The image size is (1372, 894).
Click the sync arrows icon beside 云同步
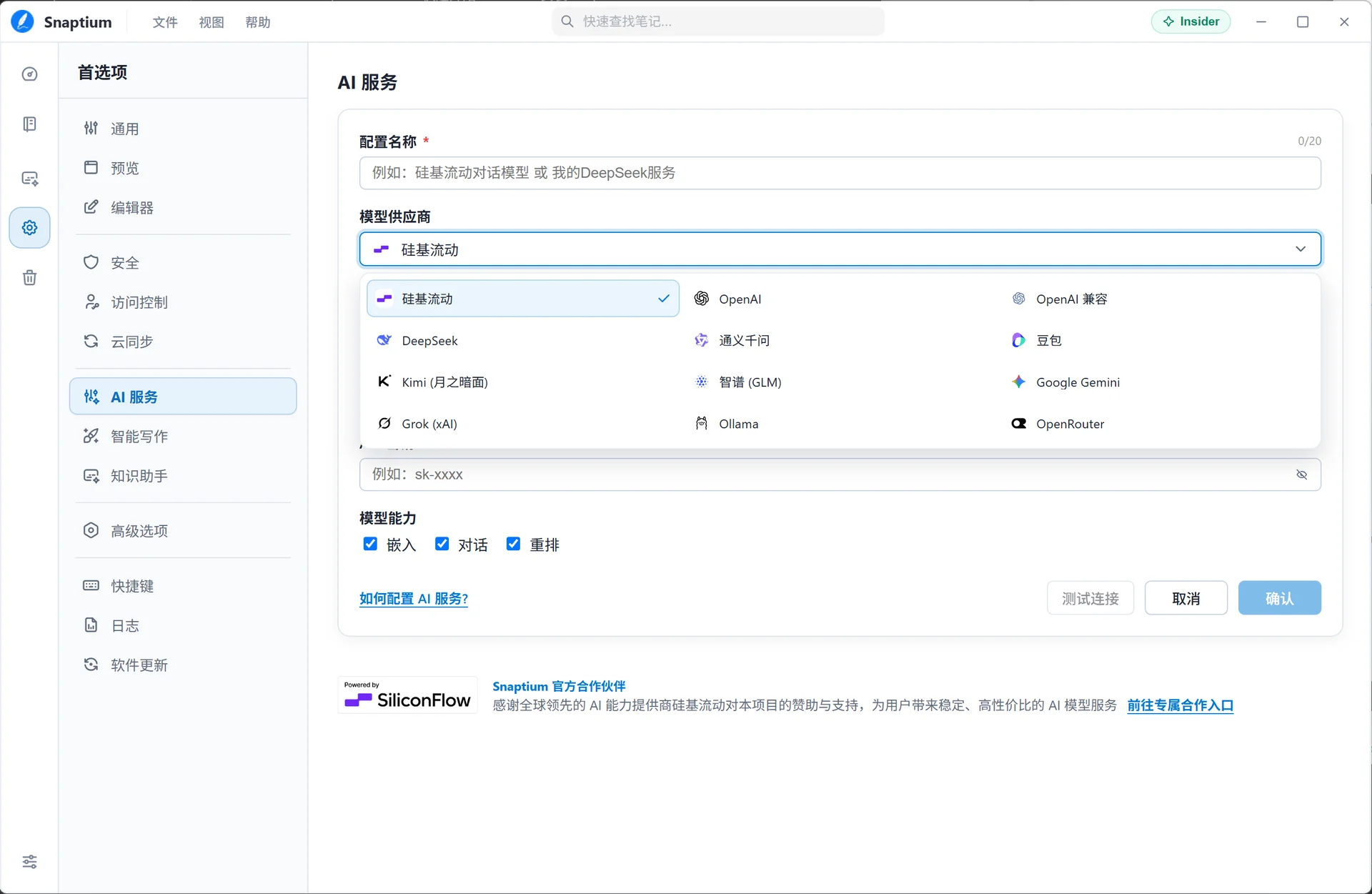(91, 342)
